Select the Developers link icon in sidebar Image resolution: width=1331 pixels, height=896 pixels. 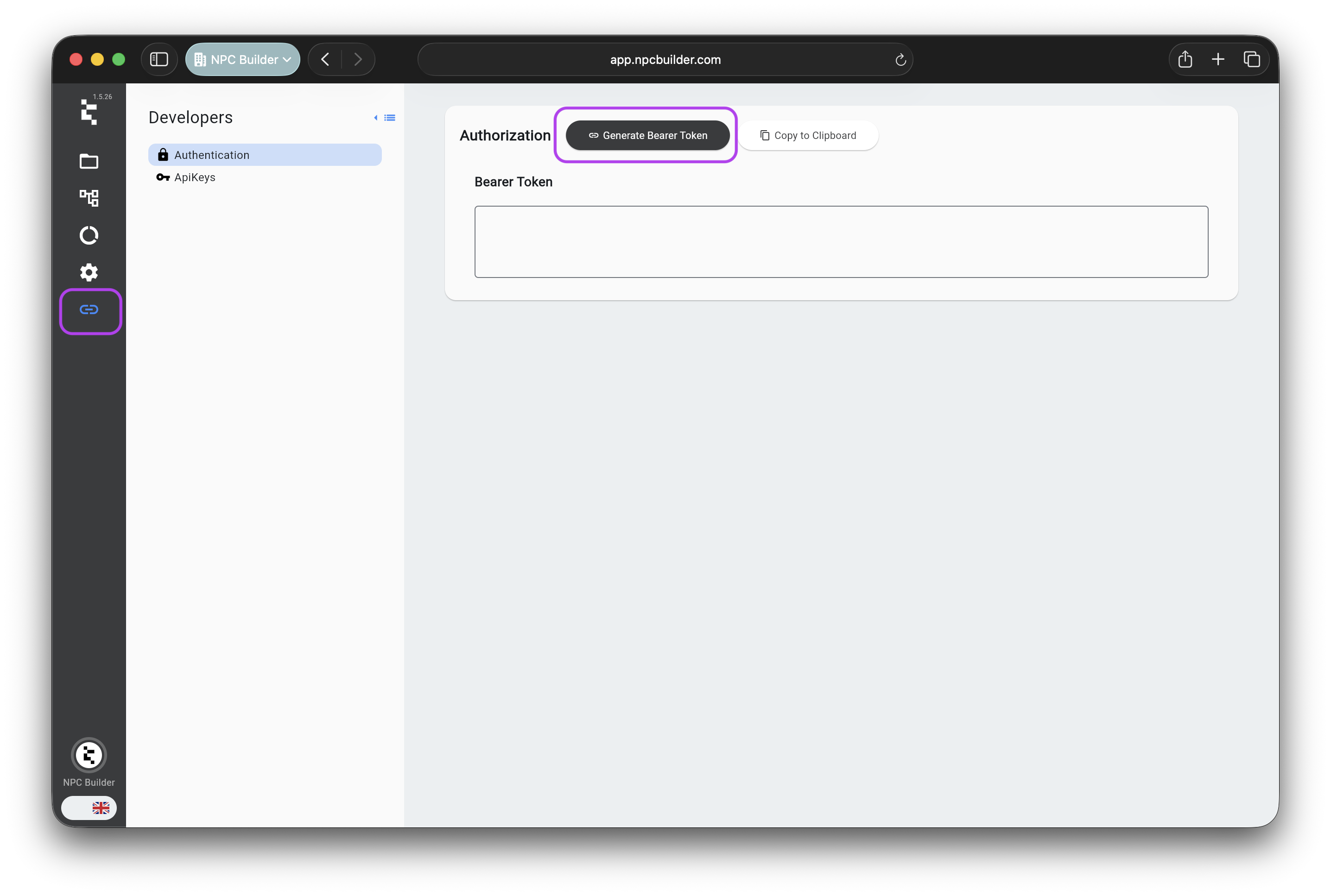coord(89,310)
